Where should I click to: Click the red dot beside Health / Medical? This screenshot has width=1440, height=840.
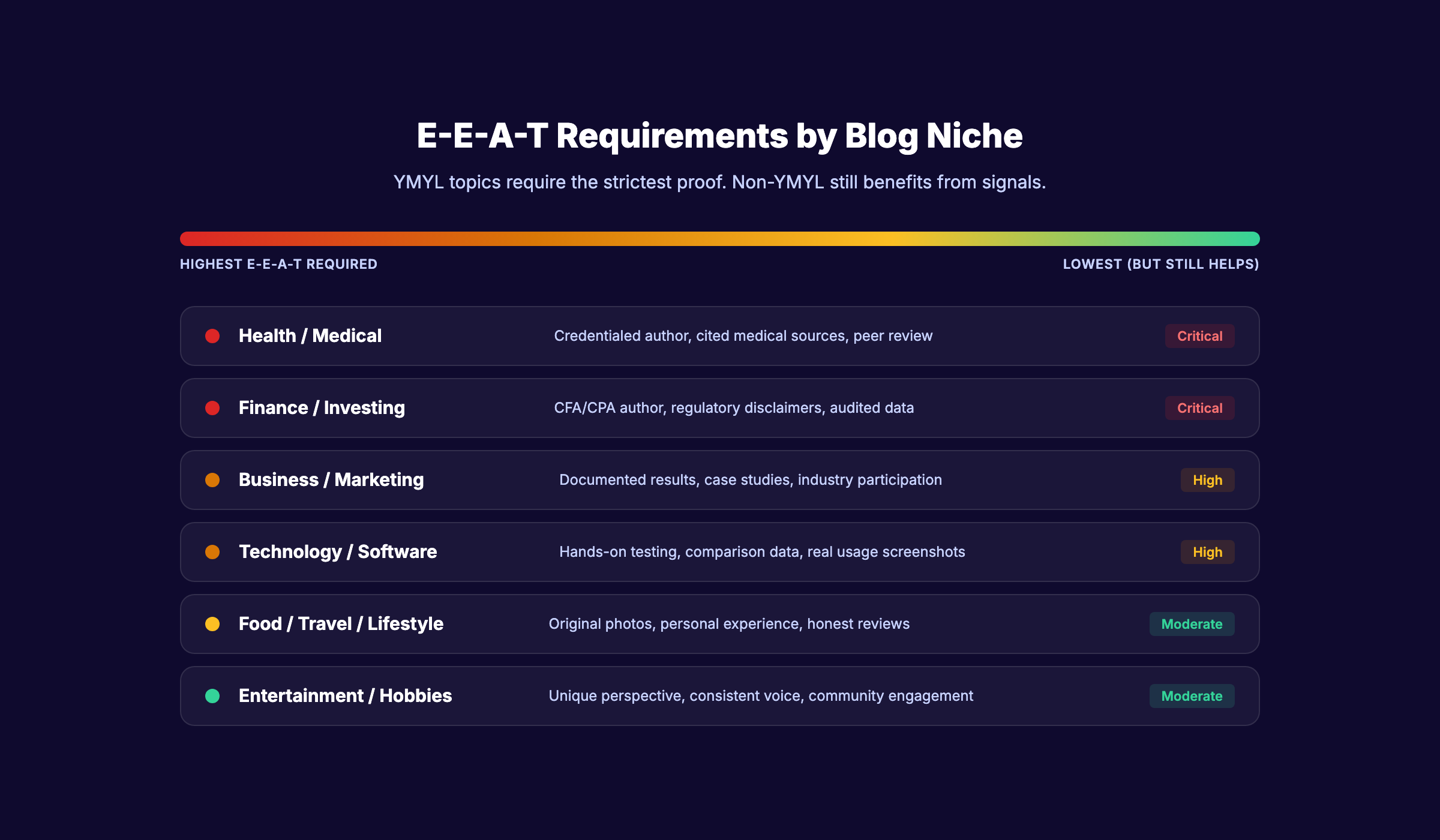213,336
